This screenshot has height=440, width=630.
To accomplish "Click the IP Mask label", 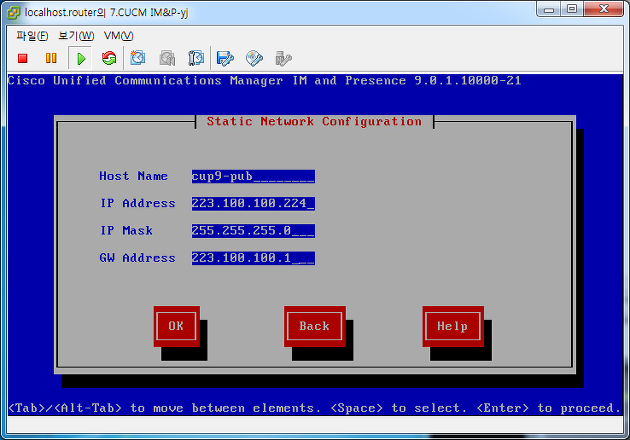I will pos(126,231).
